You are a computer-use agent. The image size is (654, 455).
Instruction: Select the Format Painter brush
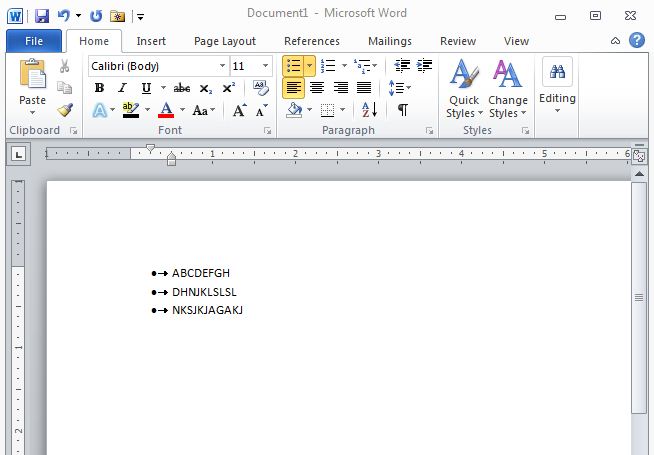(x=65, y=110)
